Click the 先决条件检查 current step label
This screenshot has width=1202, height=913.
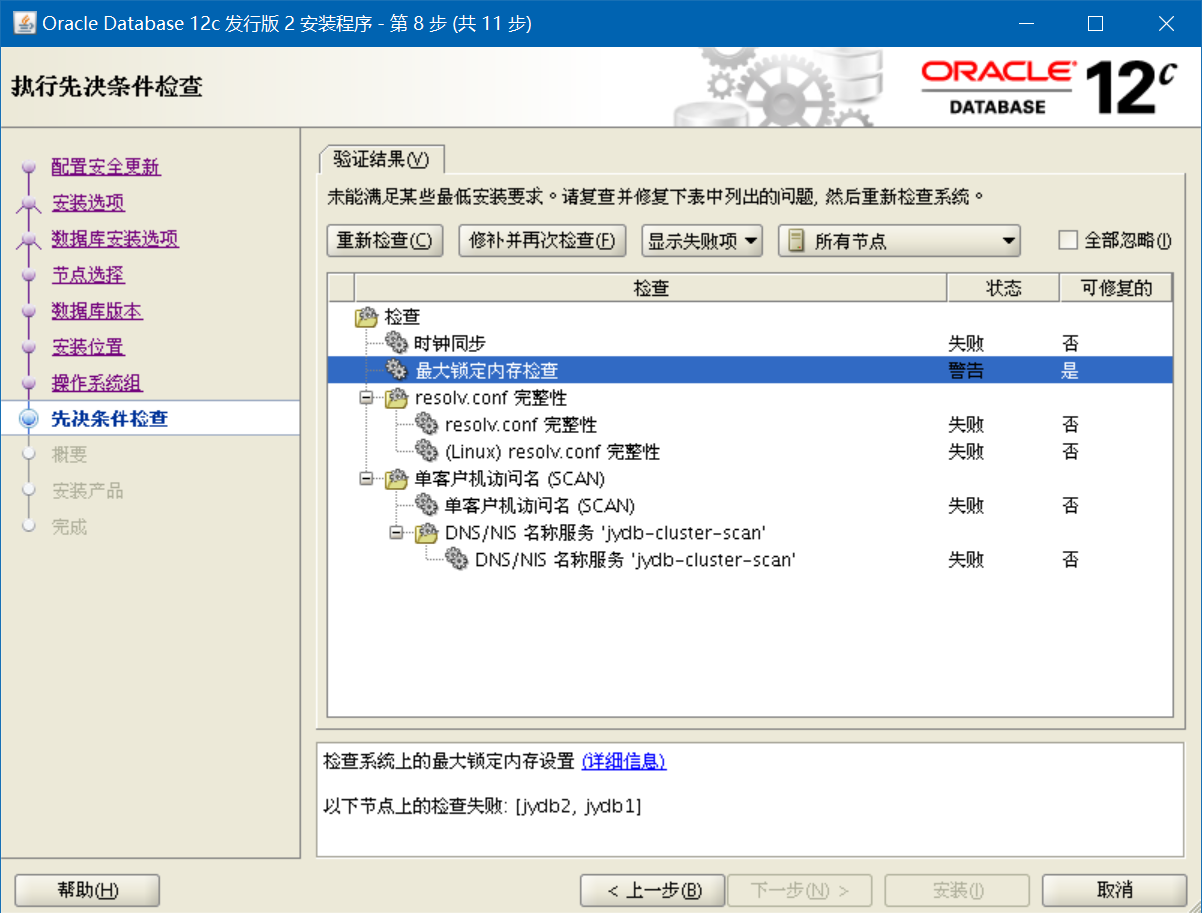point(110,418)
